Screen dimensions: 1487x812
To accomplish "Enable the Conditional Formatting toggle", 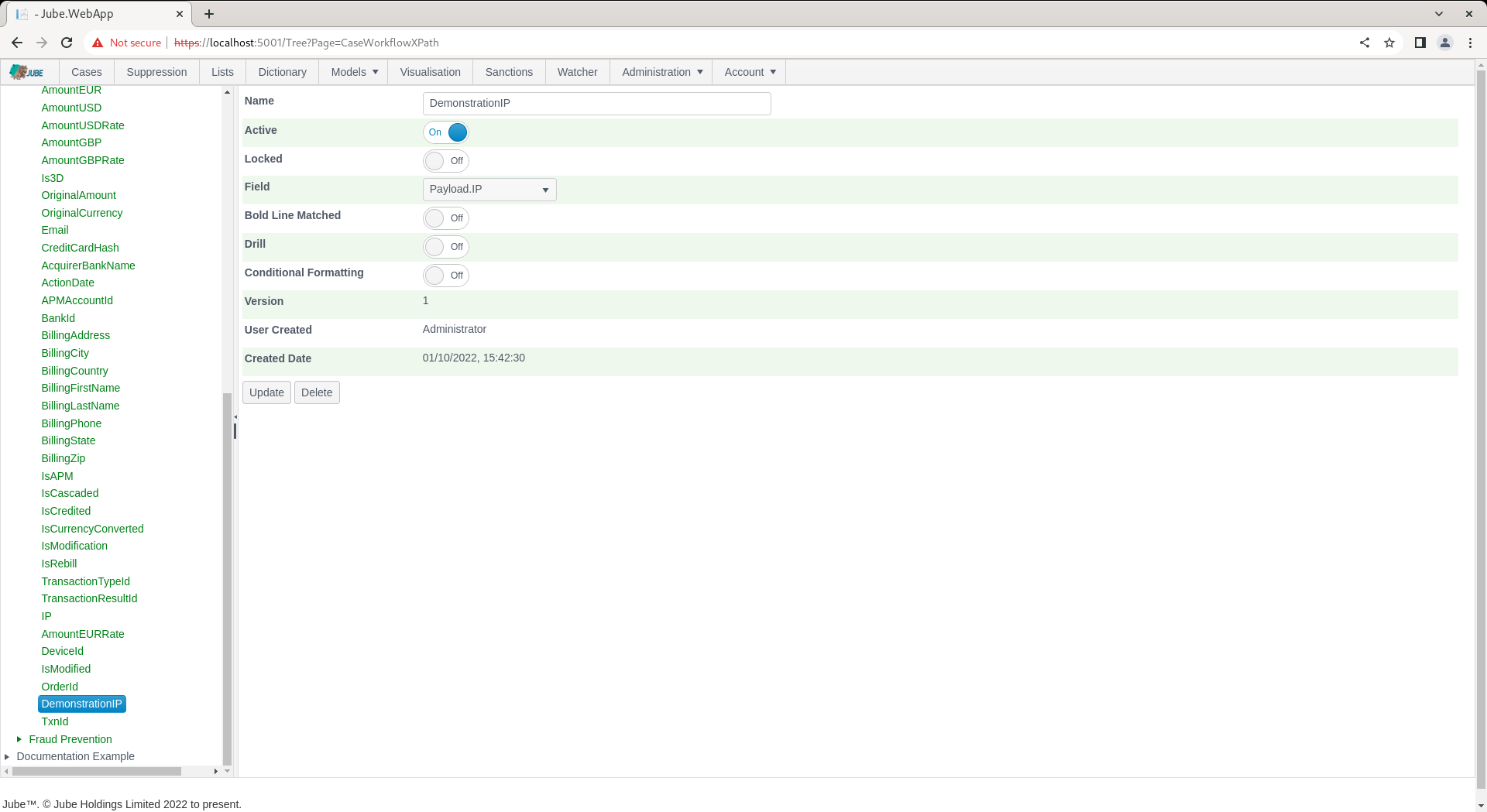I will click(x=446, y=276).
